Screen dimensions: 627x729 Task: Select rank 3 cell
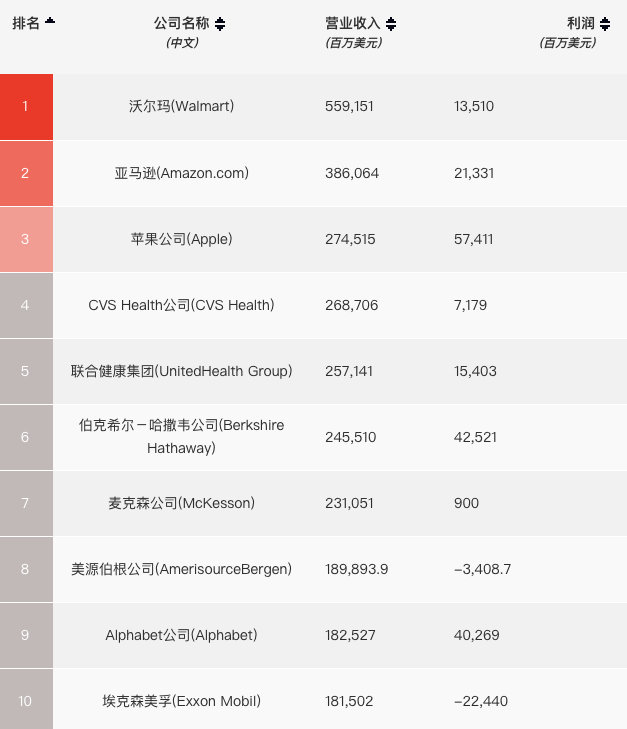click(26, 239)
